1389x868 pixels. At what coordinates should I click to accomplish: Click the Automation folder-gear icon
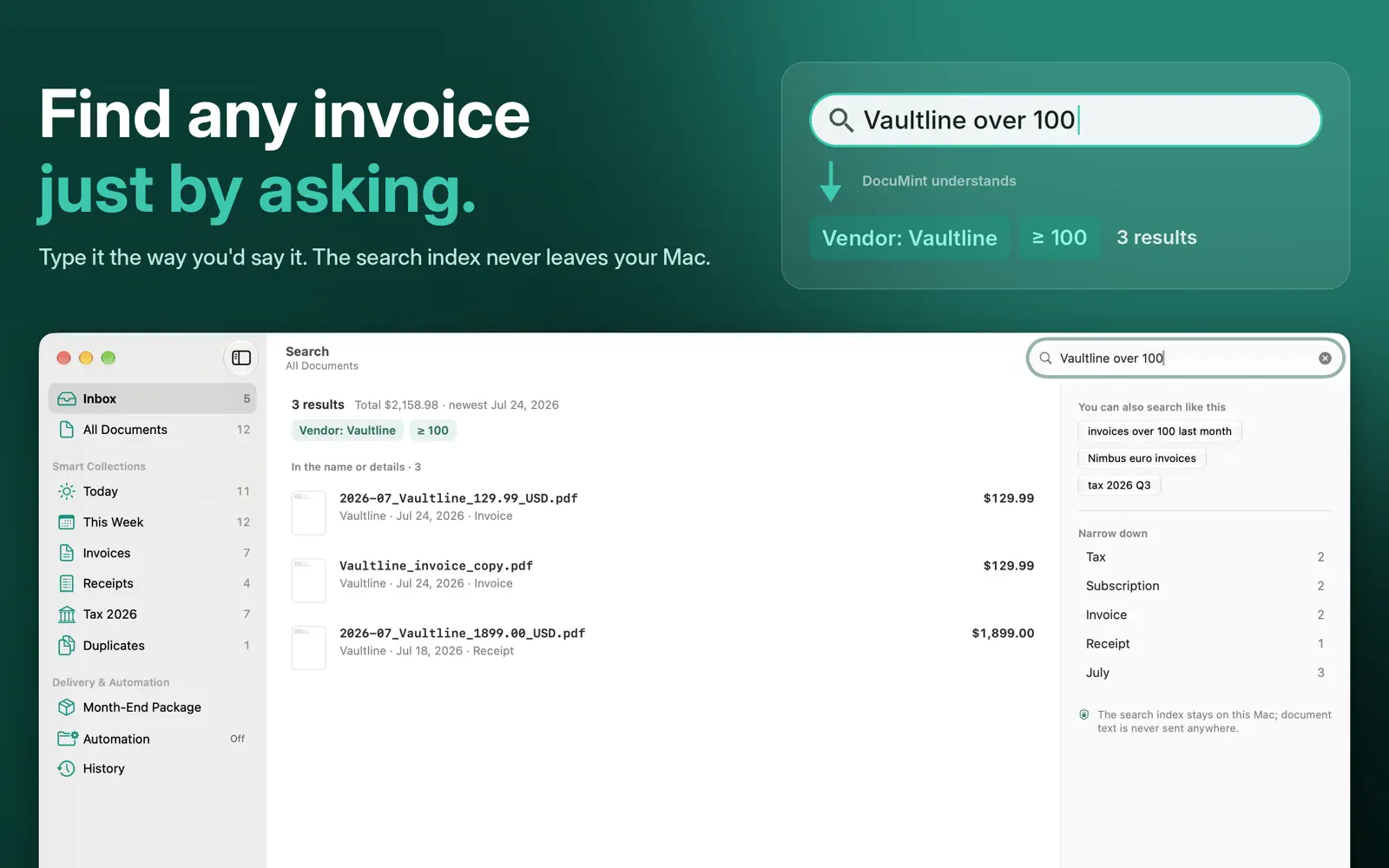click(x=68, y=739)
